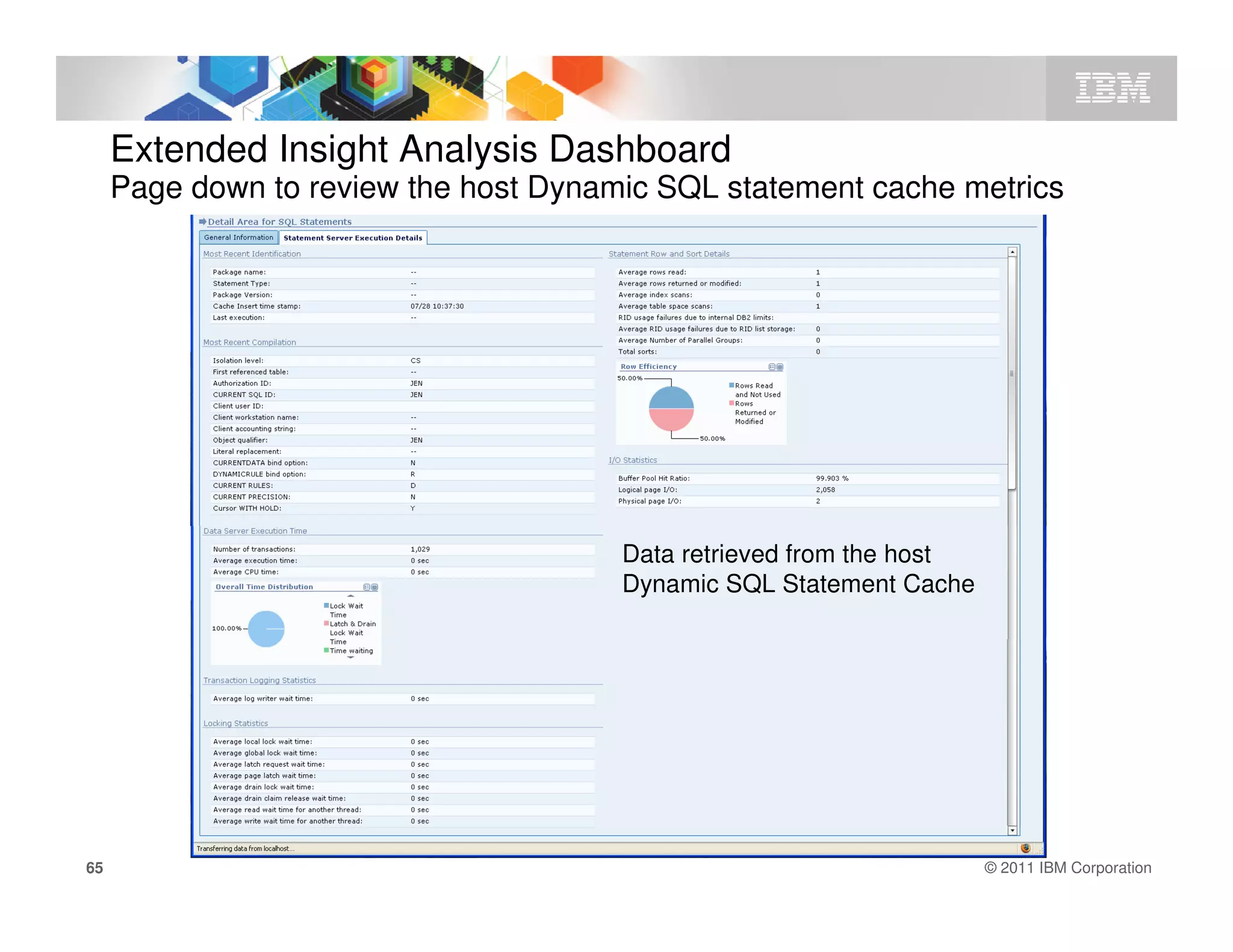Click Transferring data from localhost status text

245,848
